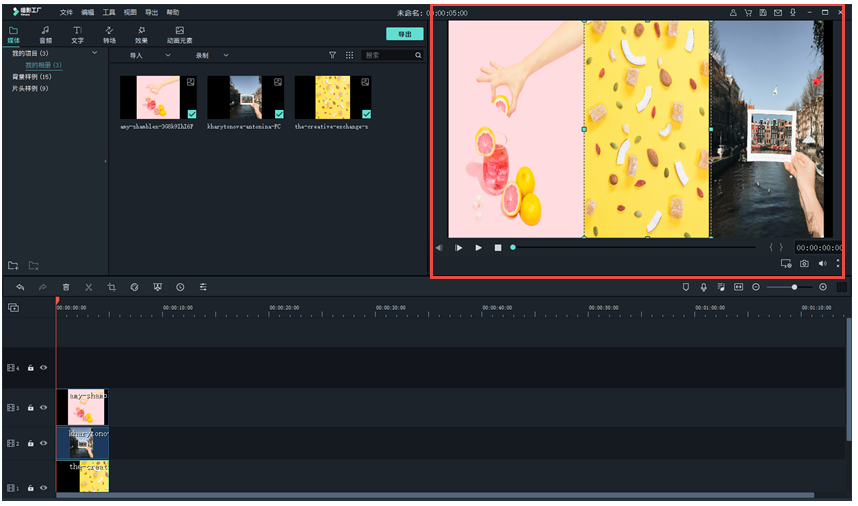Open the speed clock tool
The image size is (858, 506).
pos(180,287)
